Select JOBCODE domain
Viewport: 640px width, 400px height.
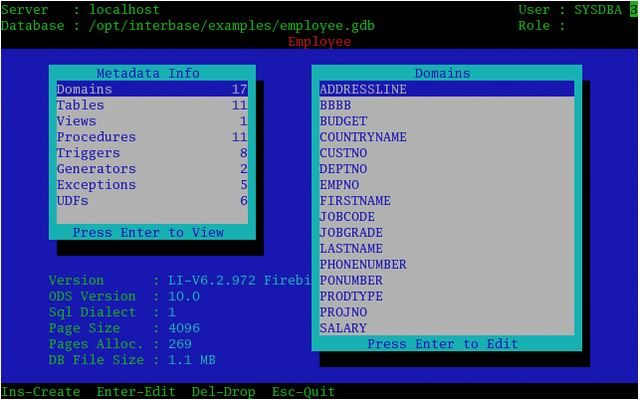point(447,216)
